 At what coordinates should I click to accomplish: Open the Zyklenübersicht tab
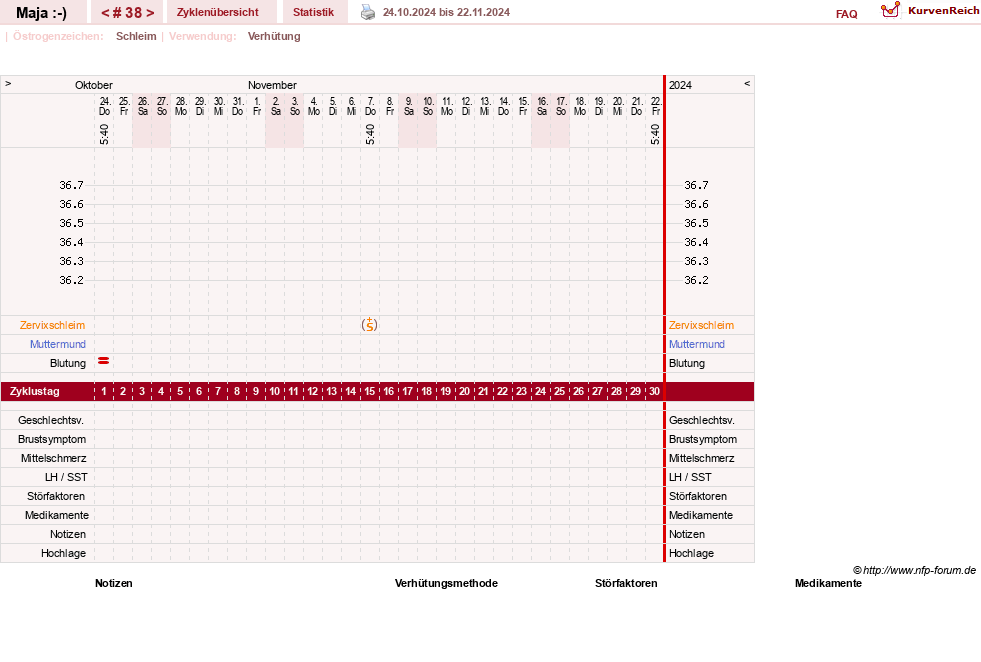tap(218, 13)
